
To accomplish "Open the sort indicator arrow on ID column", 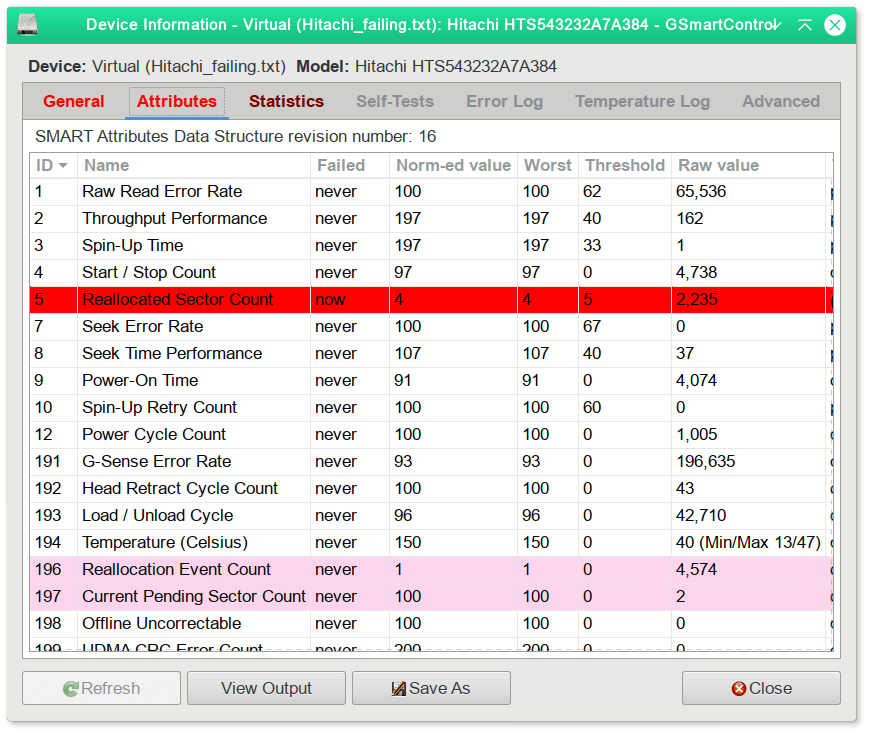I will point(64,165).
